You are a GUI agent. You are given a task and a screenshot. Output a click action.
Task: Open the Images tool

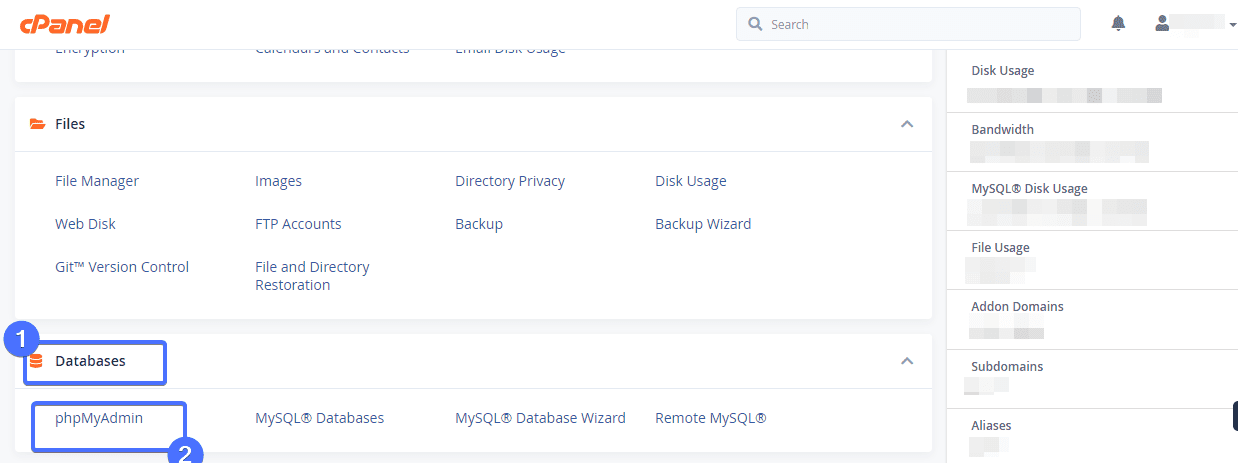pos(278,181)
